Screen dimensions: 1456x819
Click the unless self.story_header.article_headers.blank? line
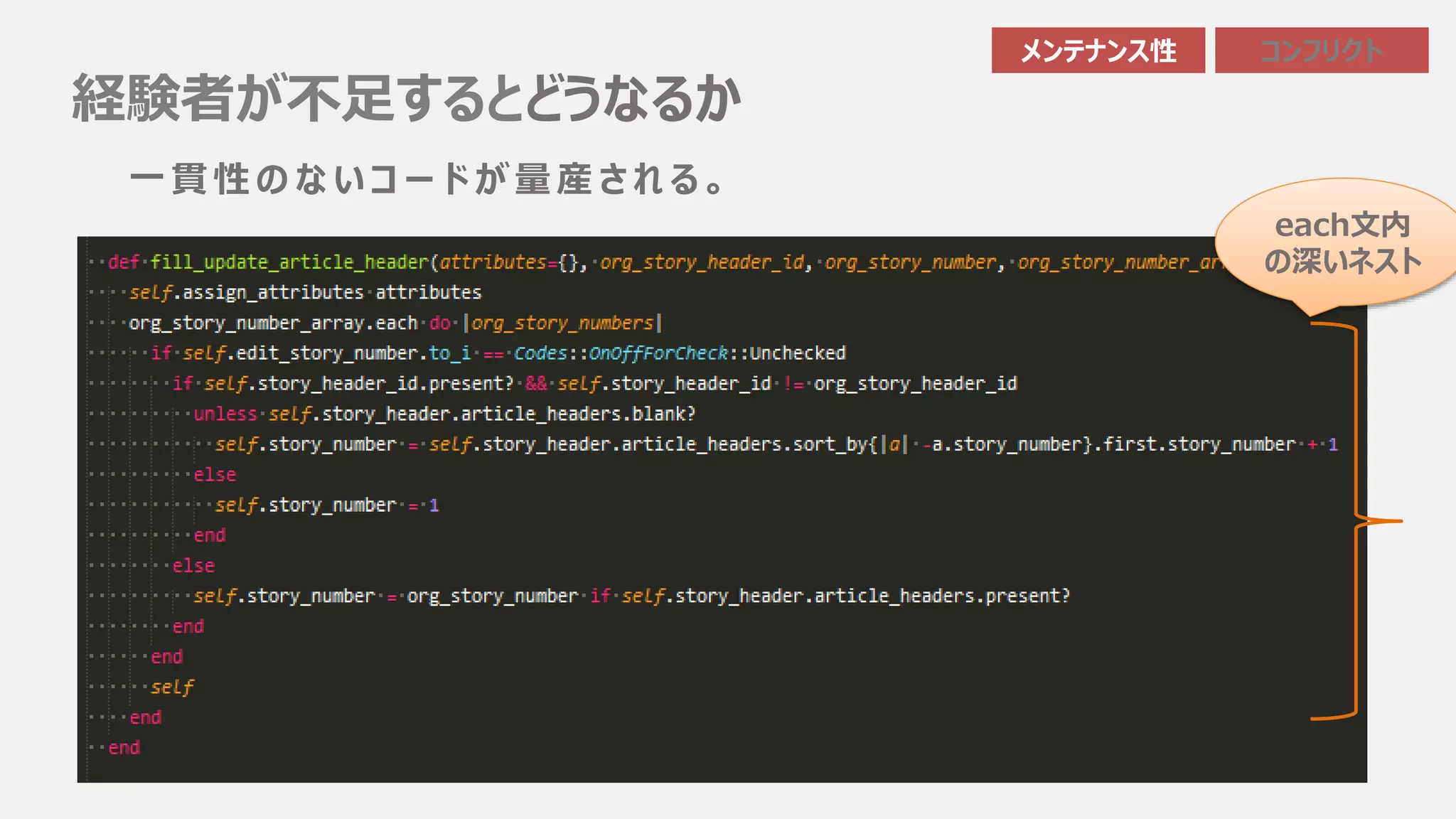point(444,414)
